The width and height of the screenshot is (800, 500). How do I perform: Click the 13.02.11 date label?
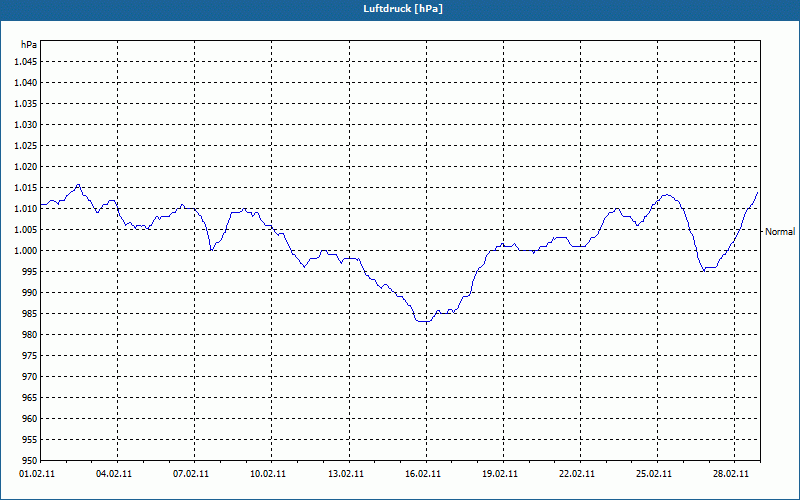[346, 473]
